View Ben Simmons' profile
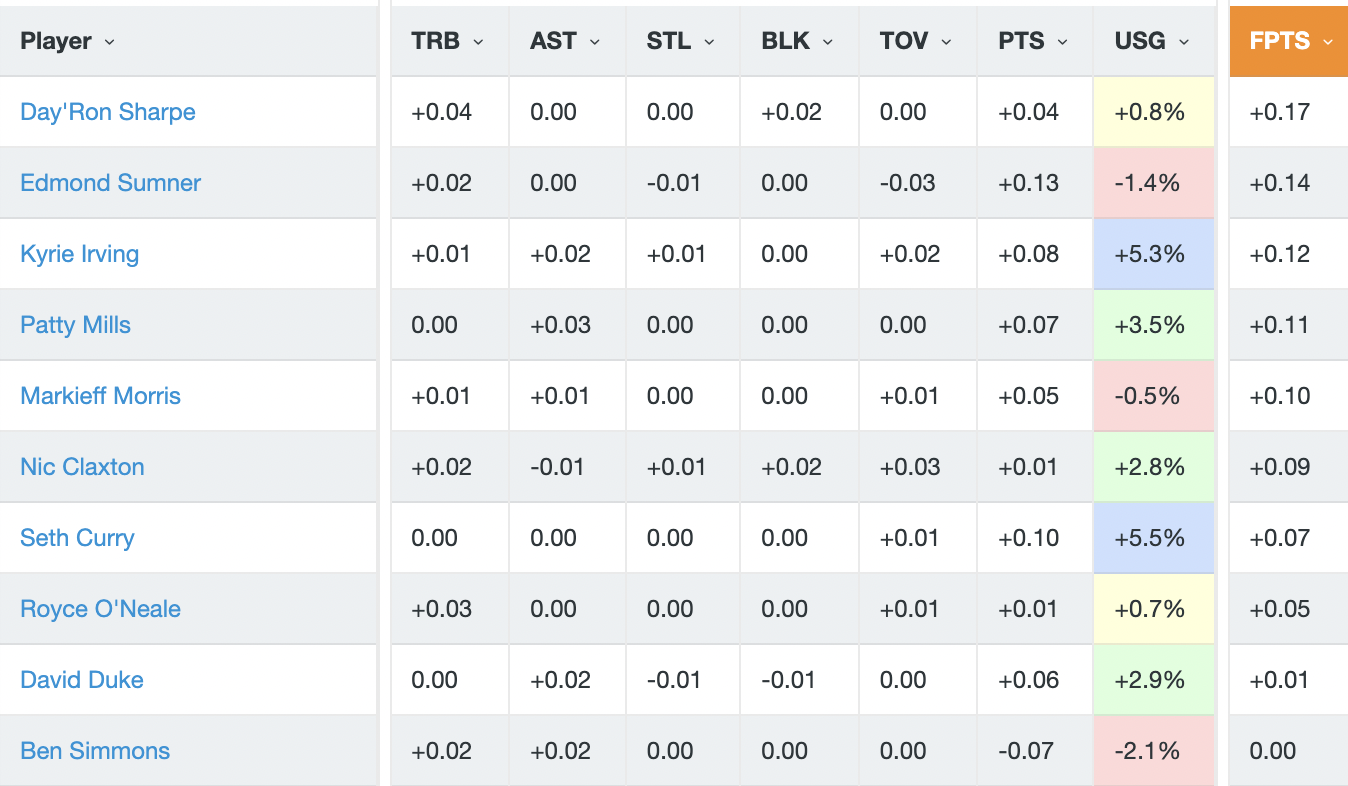 tap(95, 750)
